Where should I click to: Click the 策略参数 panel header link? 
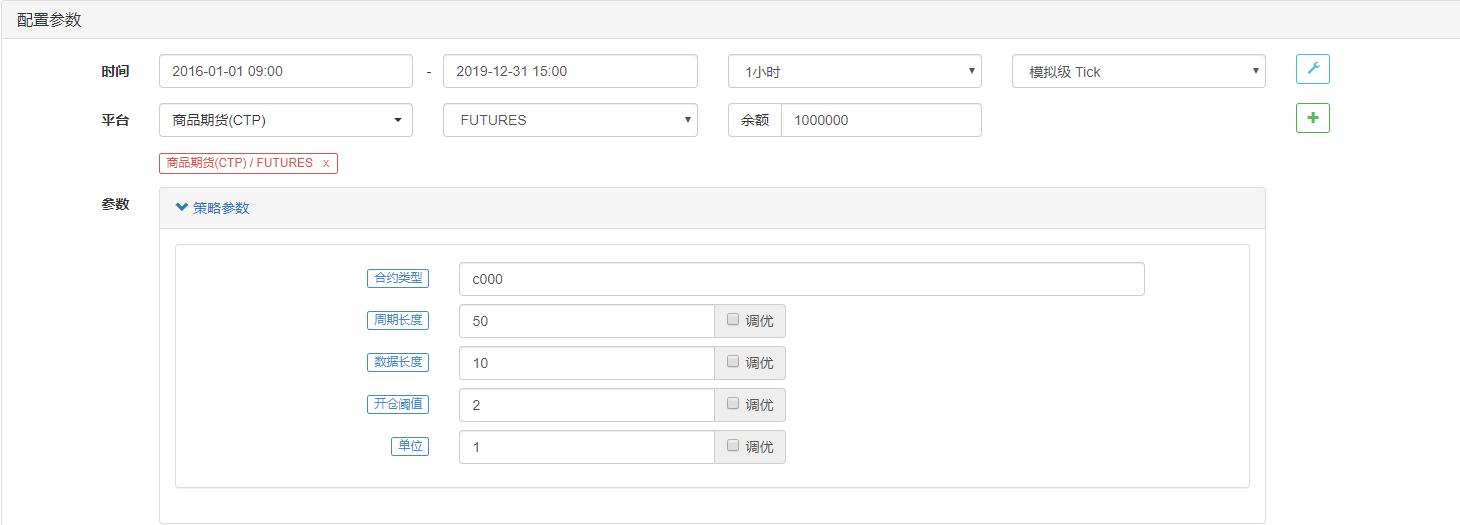coord(221,208)
